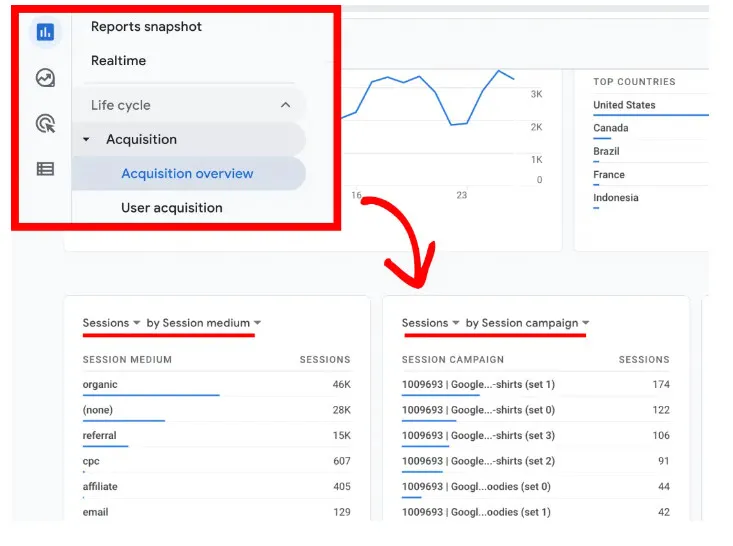This screenshot has height=546, width=733.
Task: Click the line chart peak near 23
Action: [498, 71]
